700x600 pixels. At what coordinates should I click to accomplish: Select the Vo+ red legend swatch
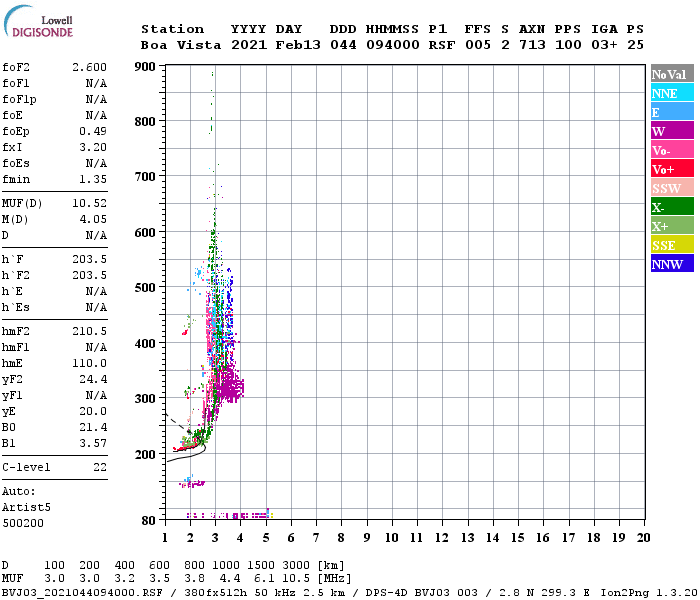pyautogui.click(x=672, y=169)
